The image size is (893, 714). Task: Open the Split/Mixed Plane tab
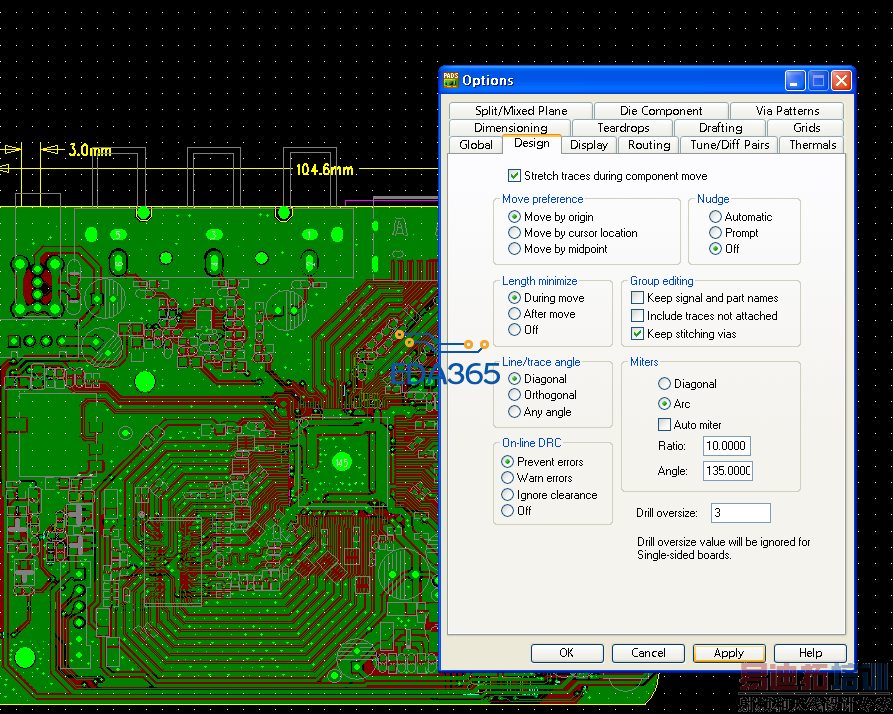[520, 111]
